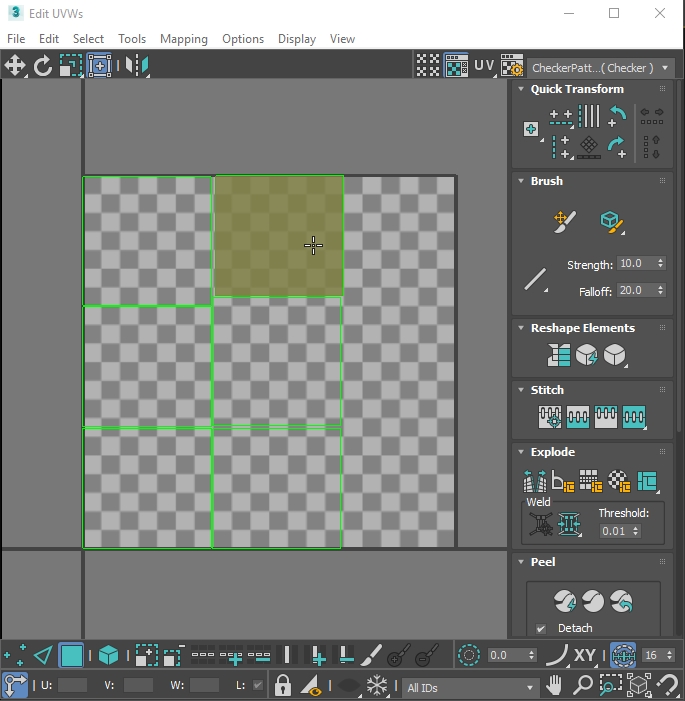Select the Relax brush with cube icon
The height and width of the screenshot is (701, 685).
click(x=612, y=222)
